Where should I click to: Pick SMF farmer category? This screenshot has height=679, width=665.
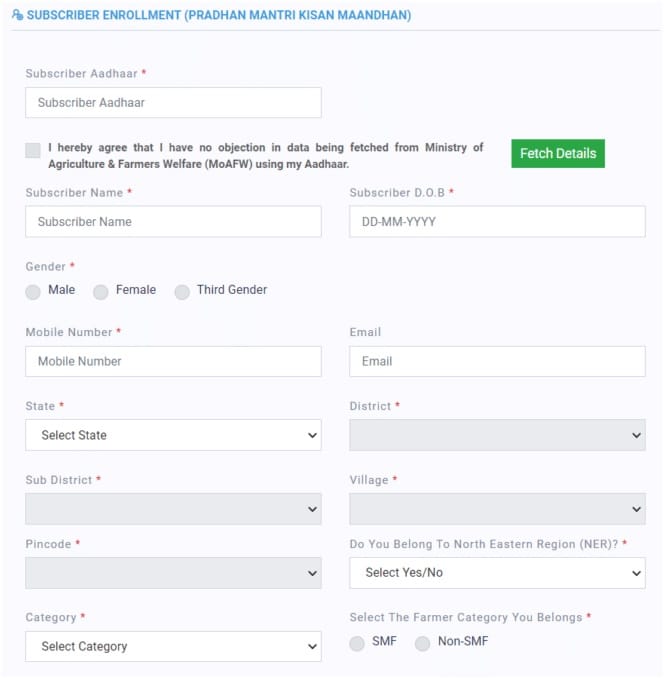click(357, 643)
